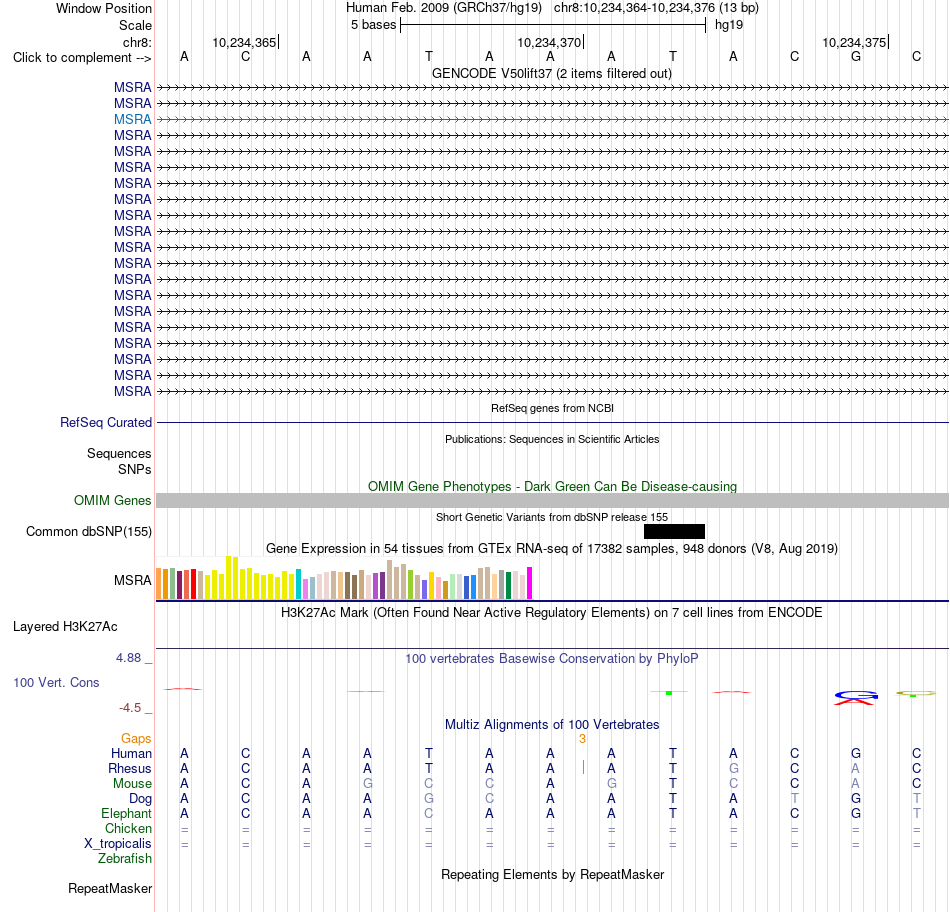Click 'Repeating Elements by RepeatMasker' title

pyautogui.click(x=552, y=874)
